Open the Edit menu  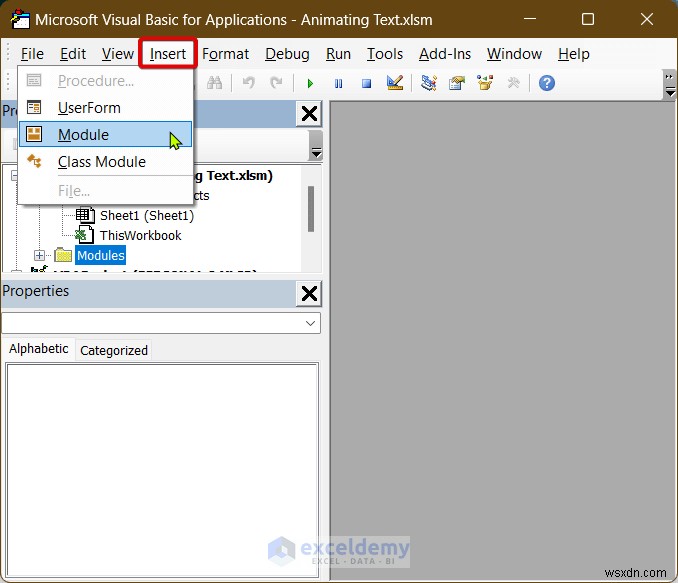73,54
